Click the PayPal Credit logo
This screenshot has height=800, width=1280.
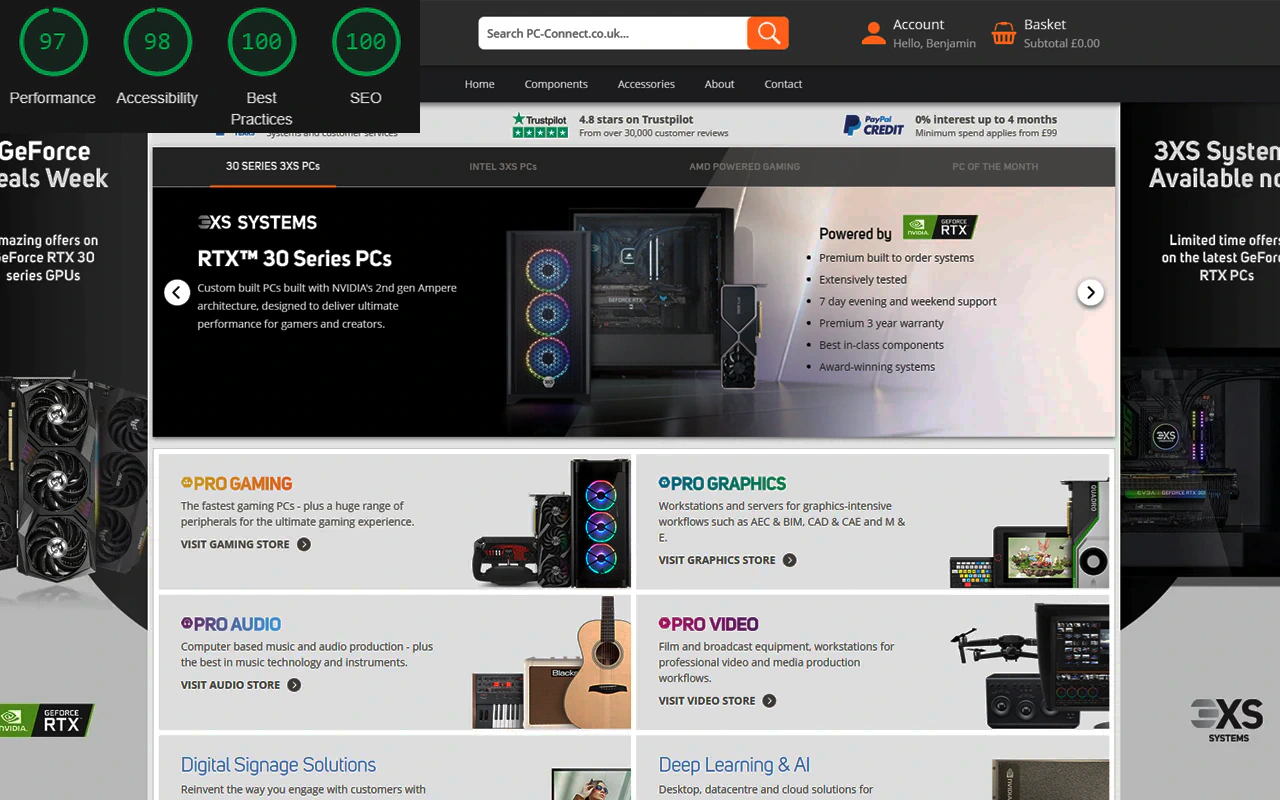873,125
